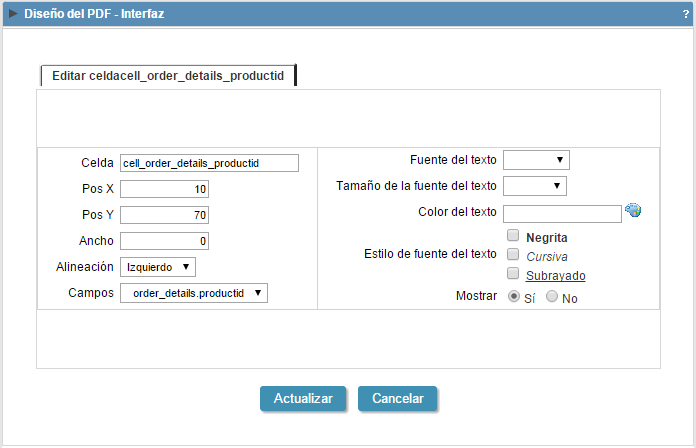This screenshot has height=448, width=696.
Task: Collapse the Diseño del PDF header triangle
Action: pos(13,13)
